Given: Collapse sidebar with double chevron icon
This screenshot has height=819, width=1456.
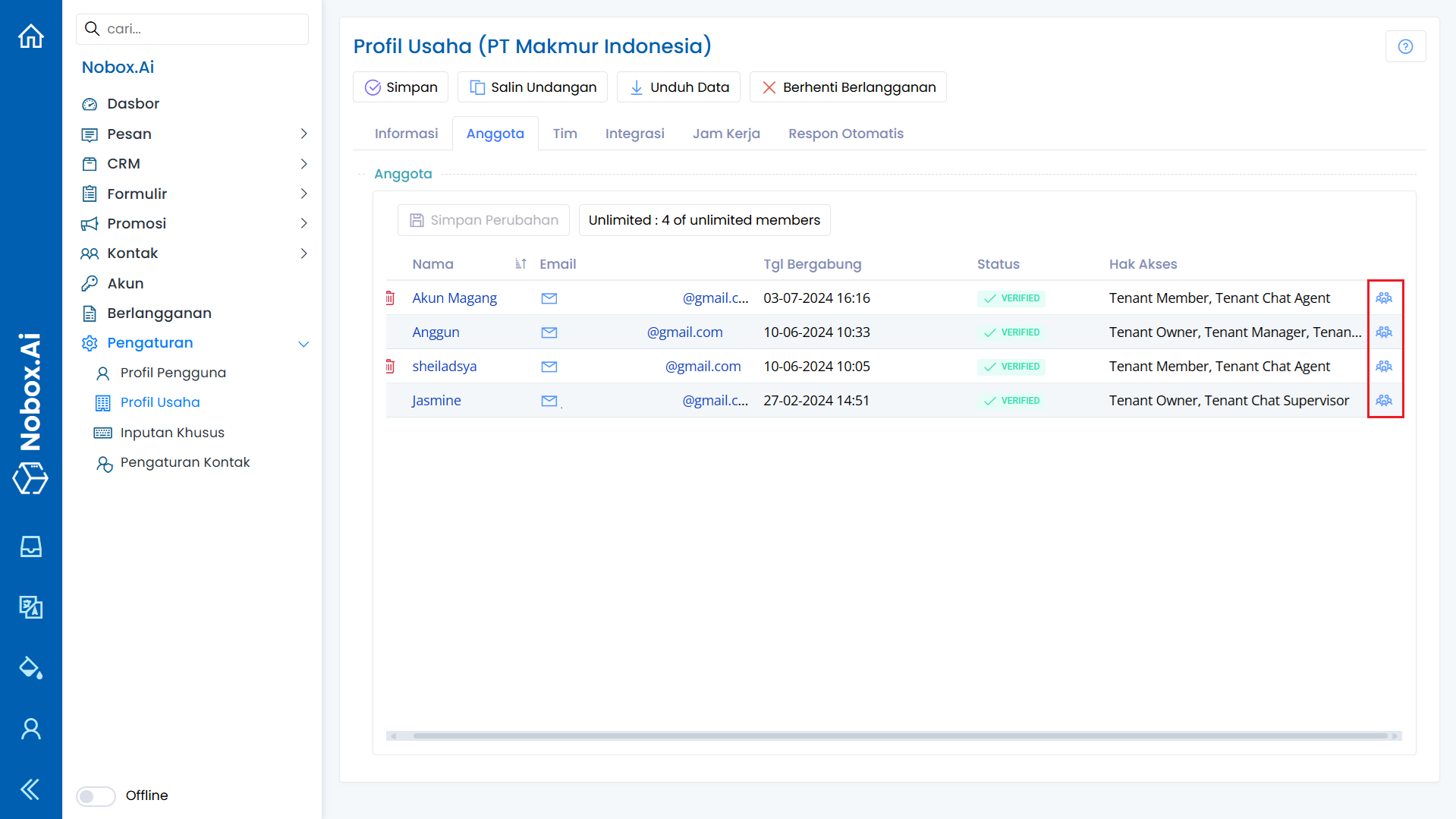Looking at the screenshot, I should [x=31, y=789].
